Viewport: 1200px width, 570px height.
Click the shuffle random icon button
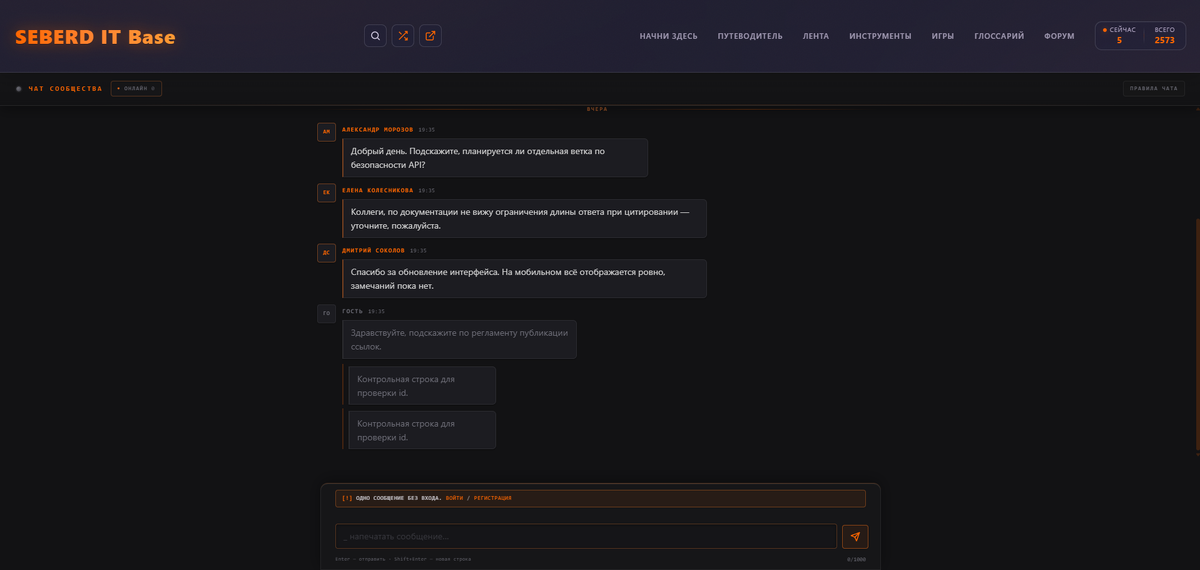(403, 36)
